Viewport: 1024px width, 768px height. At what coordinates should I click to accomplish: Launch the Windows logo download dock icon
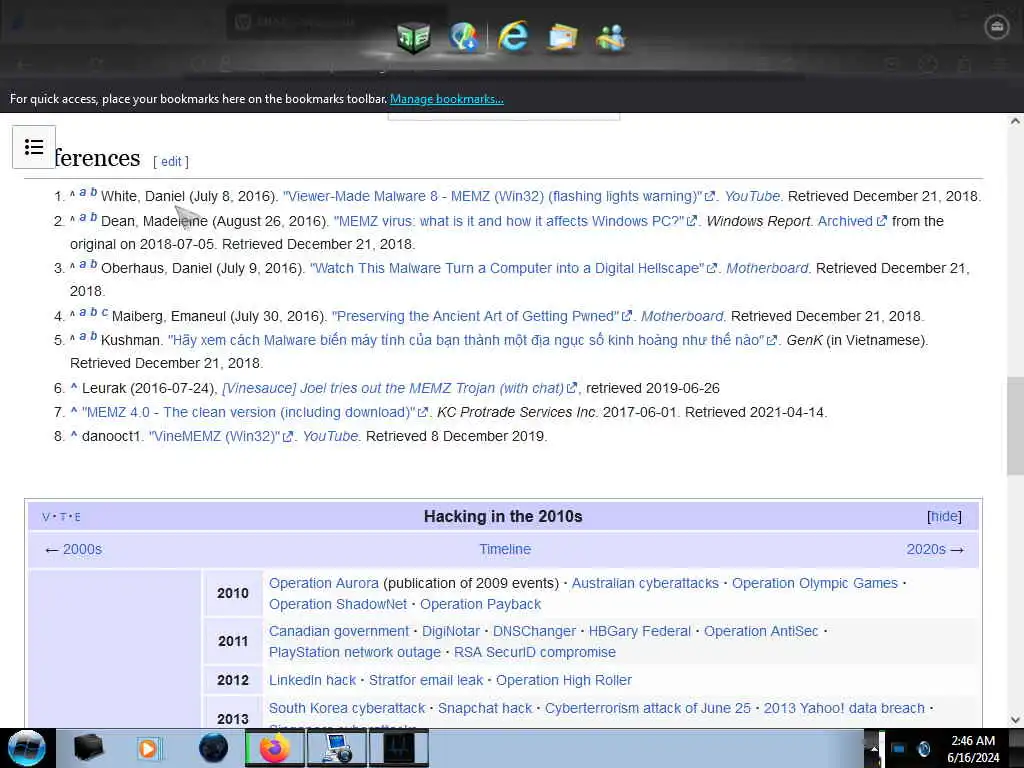pyautogui.click(x=464, y=37)
